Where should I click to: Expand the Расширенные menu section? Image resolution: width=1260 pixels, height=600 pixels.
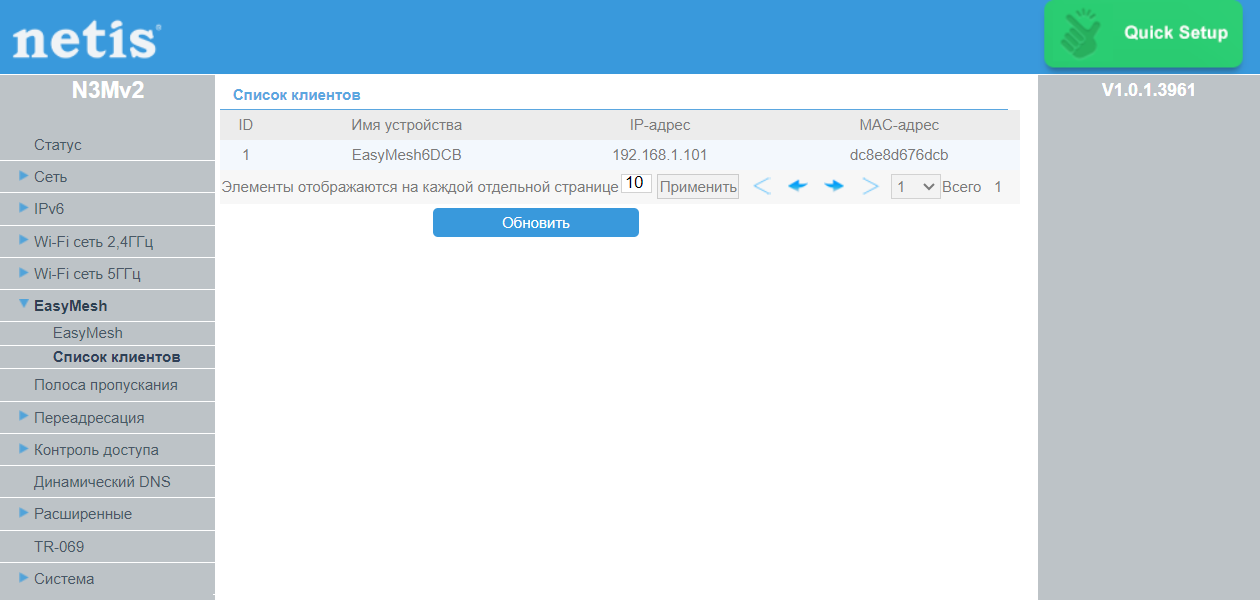click(83, 513)
